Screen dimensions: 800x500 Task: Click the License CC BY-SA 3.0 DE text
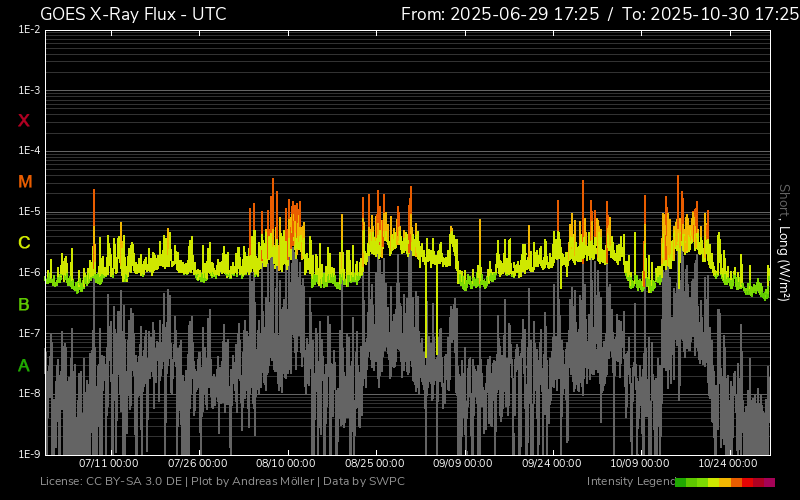pyautogui.click(x=111, y=482)
